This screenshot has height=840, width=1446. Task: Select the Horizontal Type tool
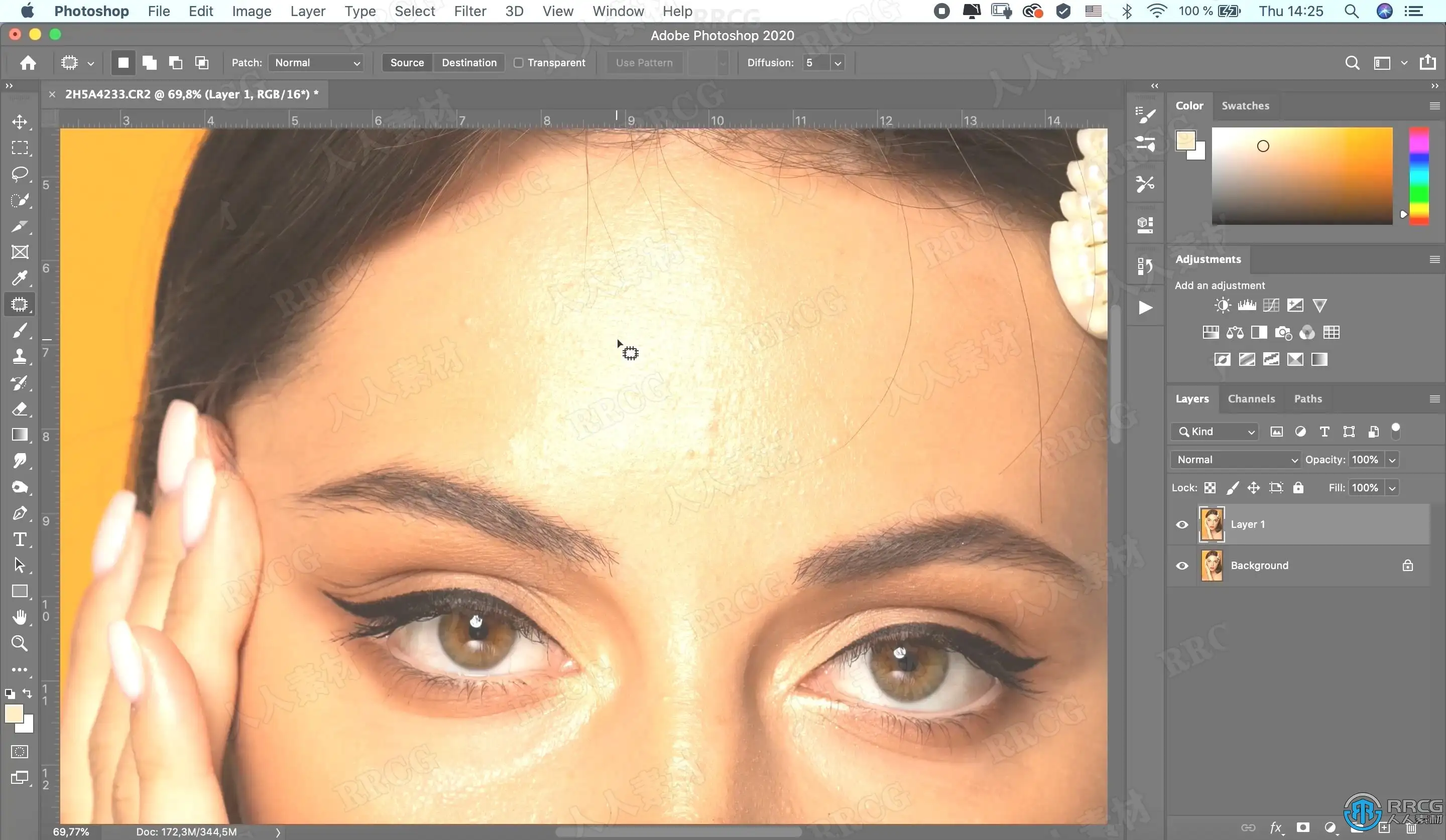tap(20, 539)
